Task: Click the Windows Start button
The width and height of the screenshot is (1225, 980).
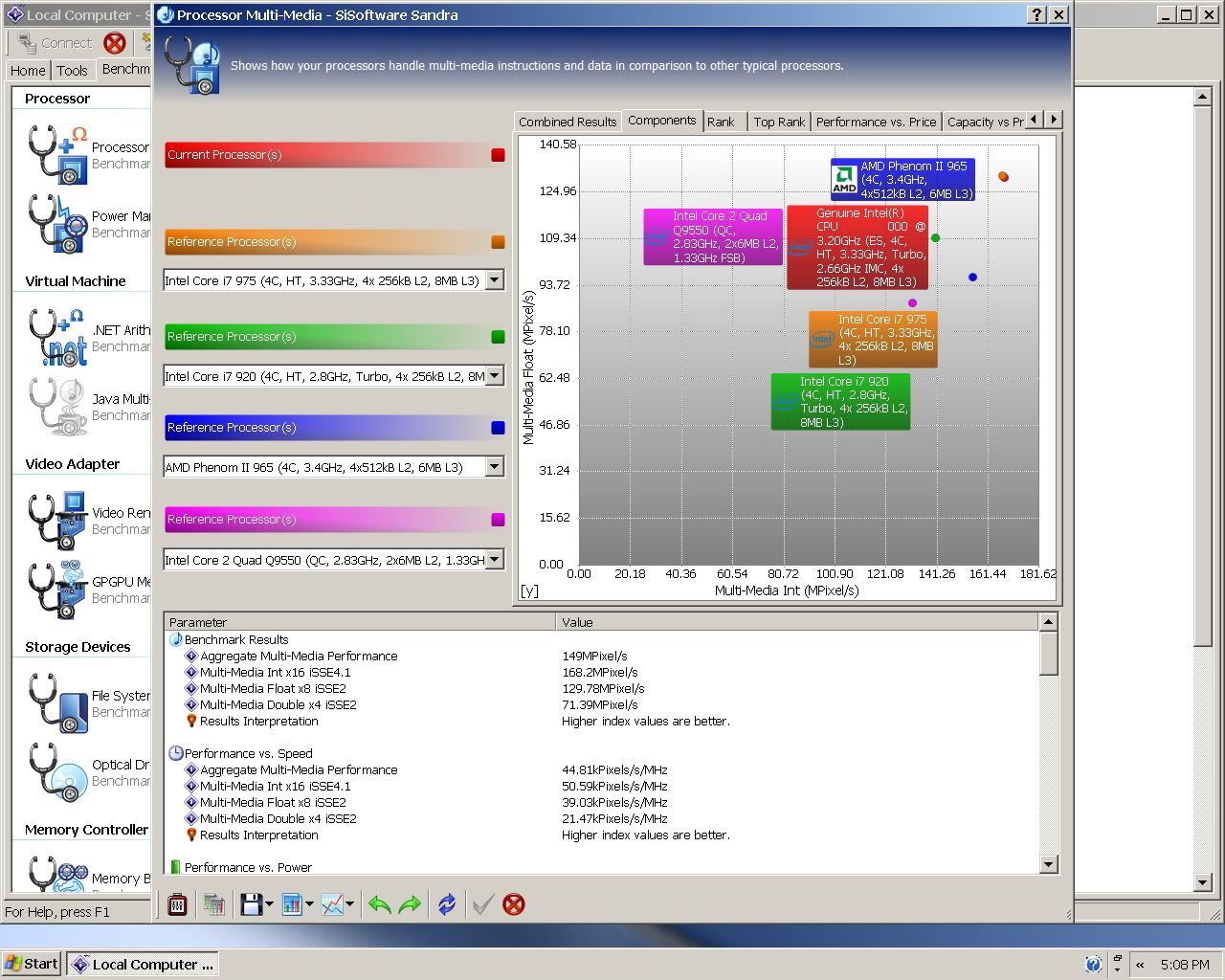Action: (32, 964)
